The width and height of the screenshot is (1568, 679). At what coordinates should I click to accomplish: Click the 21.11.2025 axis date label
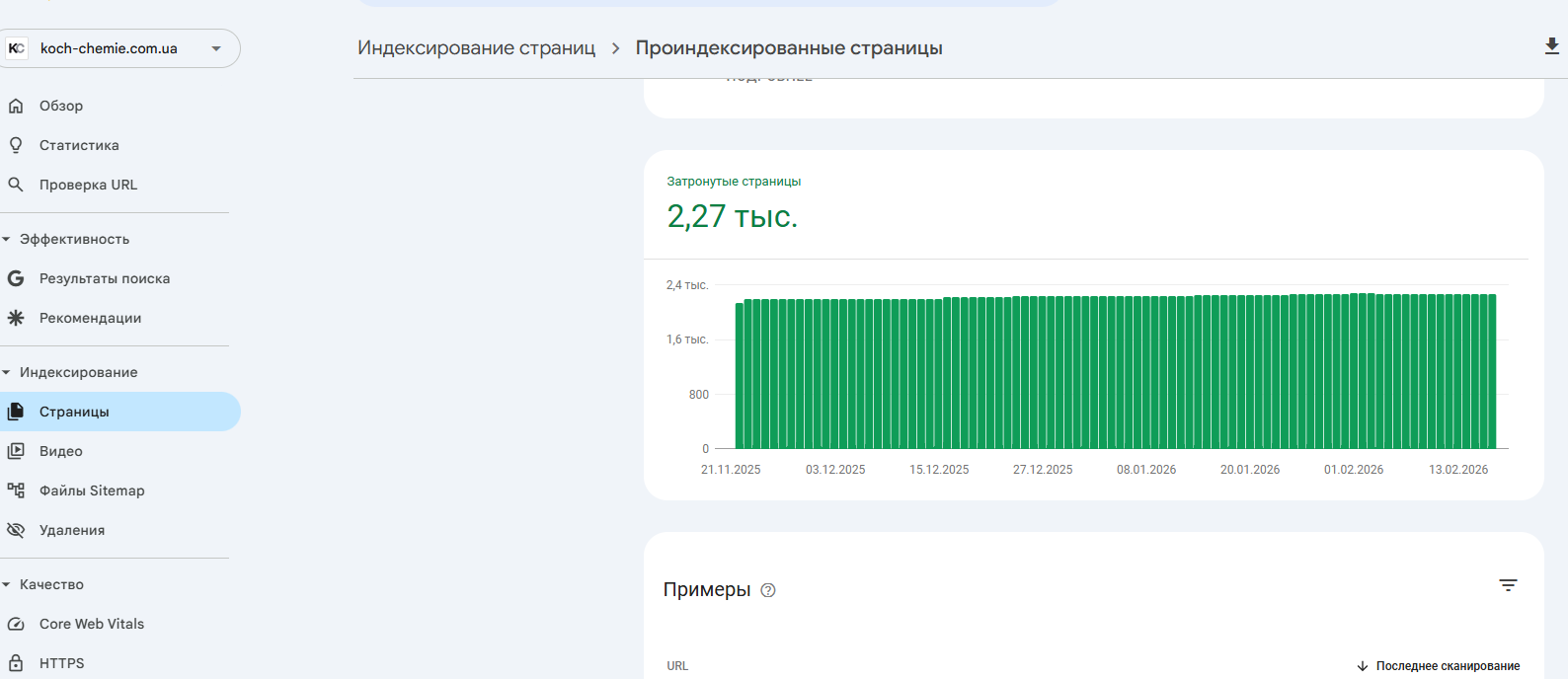731,470
